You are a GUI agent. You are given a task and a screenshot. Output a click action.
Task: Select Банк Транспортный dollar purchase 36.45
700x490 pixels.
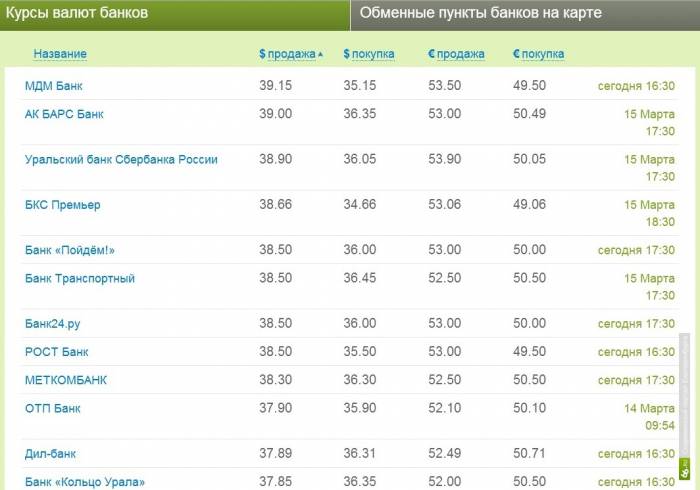[360, 278]
